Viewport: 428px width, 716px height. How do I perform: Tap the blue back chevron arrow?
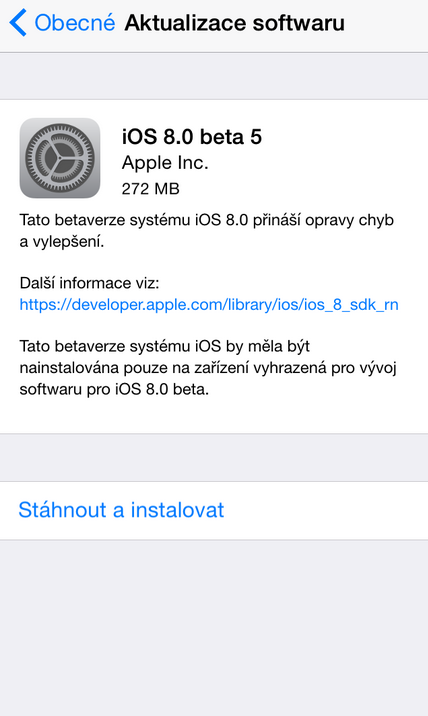click(18, 22)
